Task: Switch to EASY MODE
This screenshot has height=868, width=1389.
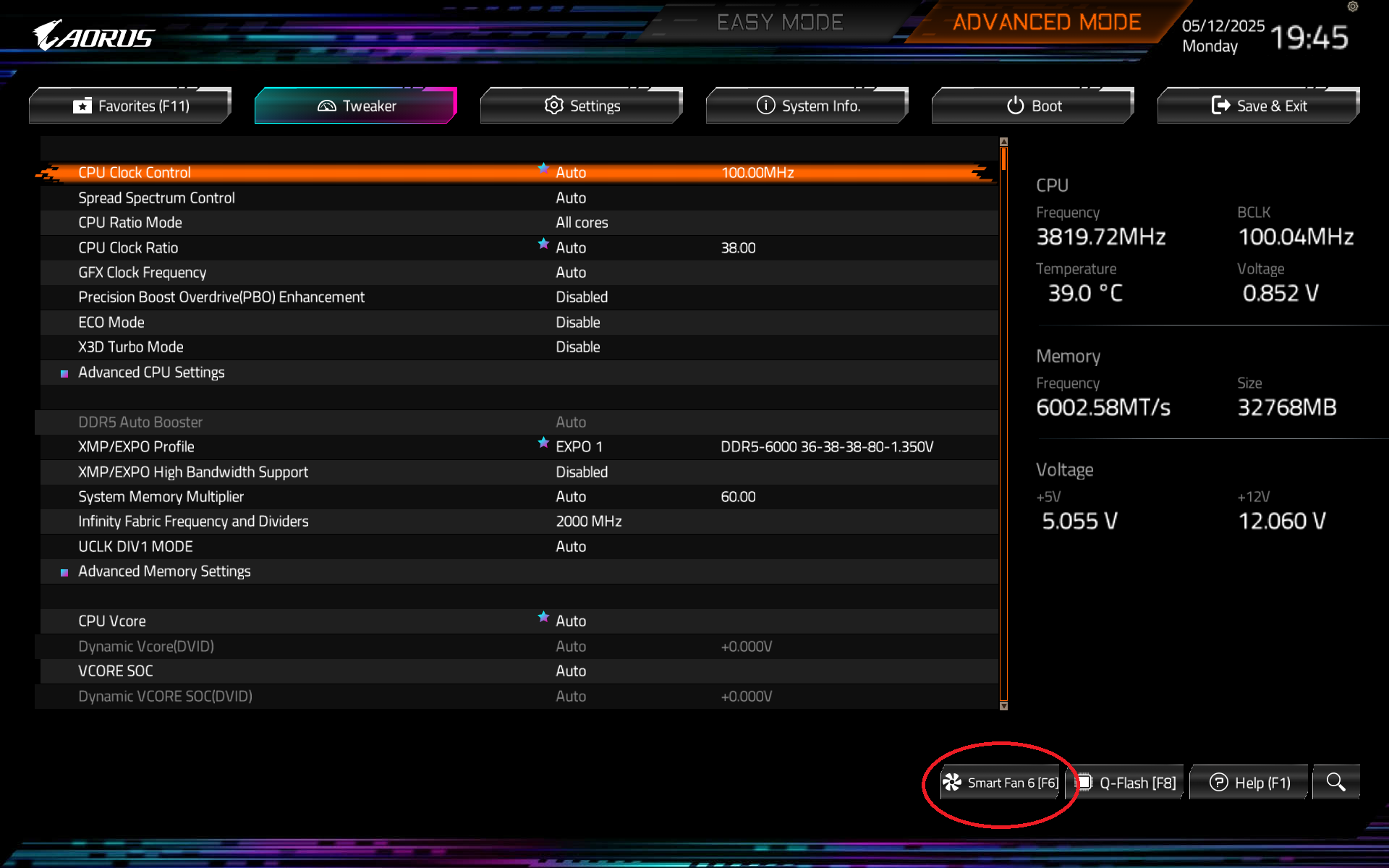Action: [x=779, y=22]
